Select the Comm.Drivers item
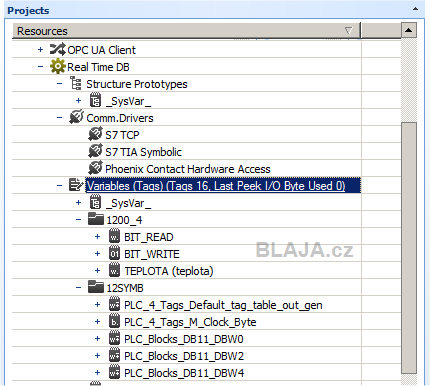 point(120,118)
